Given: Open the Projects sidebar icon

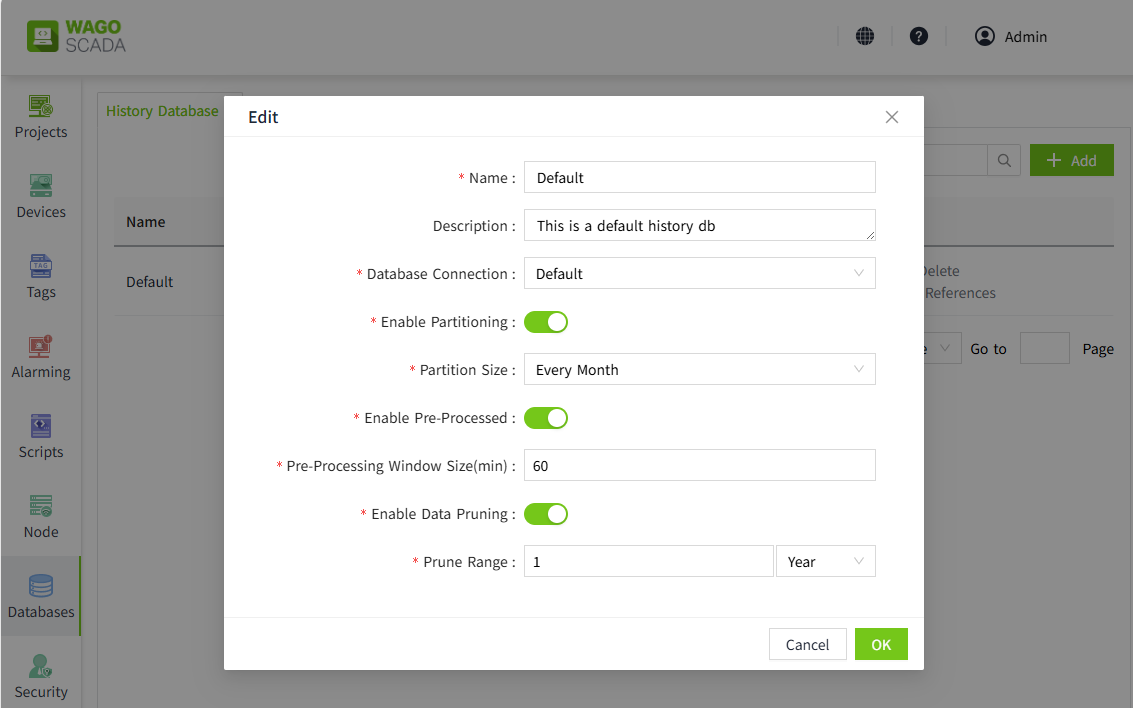Looking at the screenshot, I should point(41,107).
